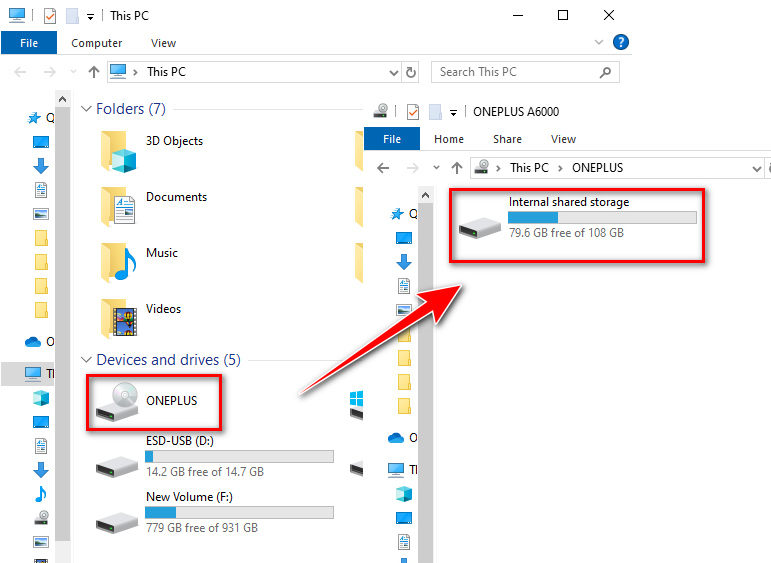Expand the ribbon with the chevron beside Help

tap(598, 42)
